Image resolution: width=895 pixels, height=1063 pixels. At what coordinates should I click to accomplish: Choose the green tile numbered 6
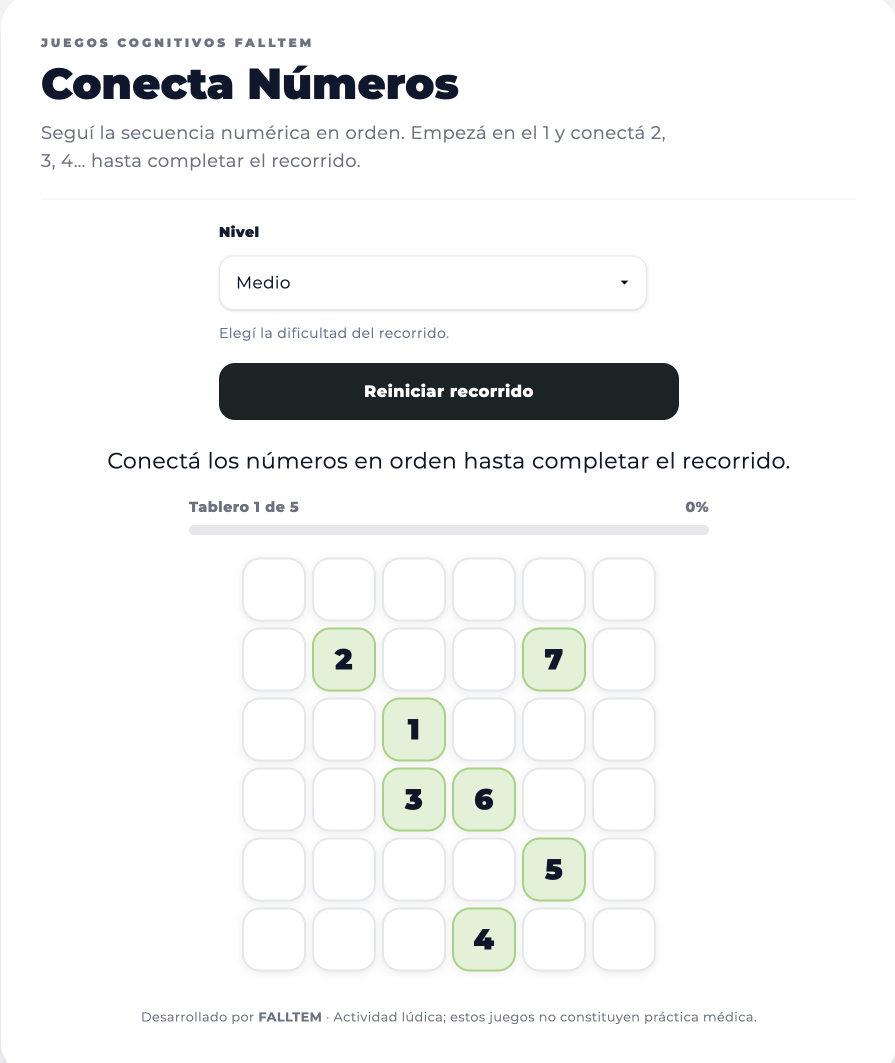[x=484, y=799]
